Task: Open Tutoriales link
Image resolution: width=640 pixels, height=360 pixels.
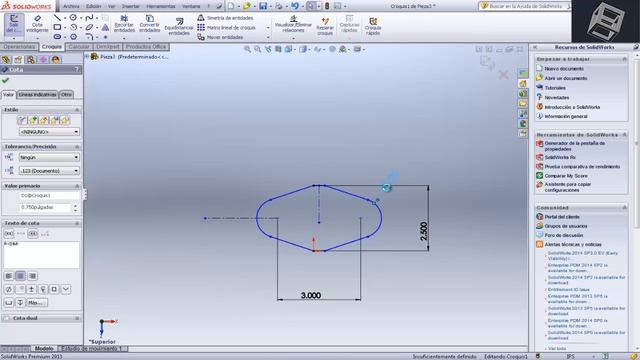Action: point(555,88)
